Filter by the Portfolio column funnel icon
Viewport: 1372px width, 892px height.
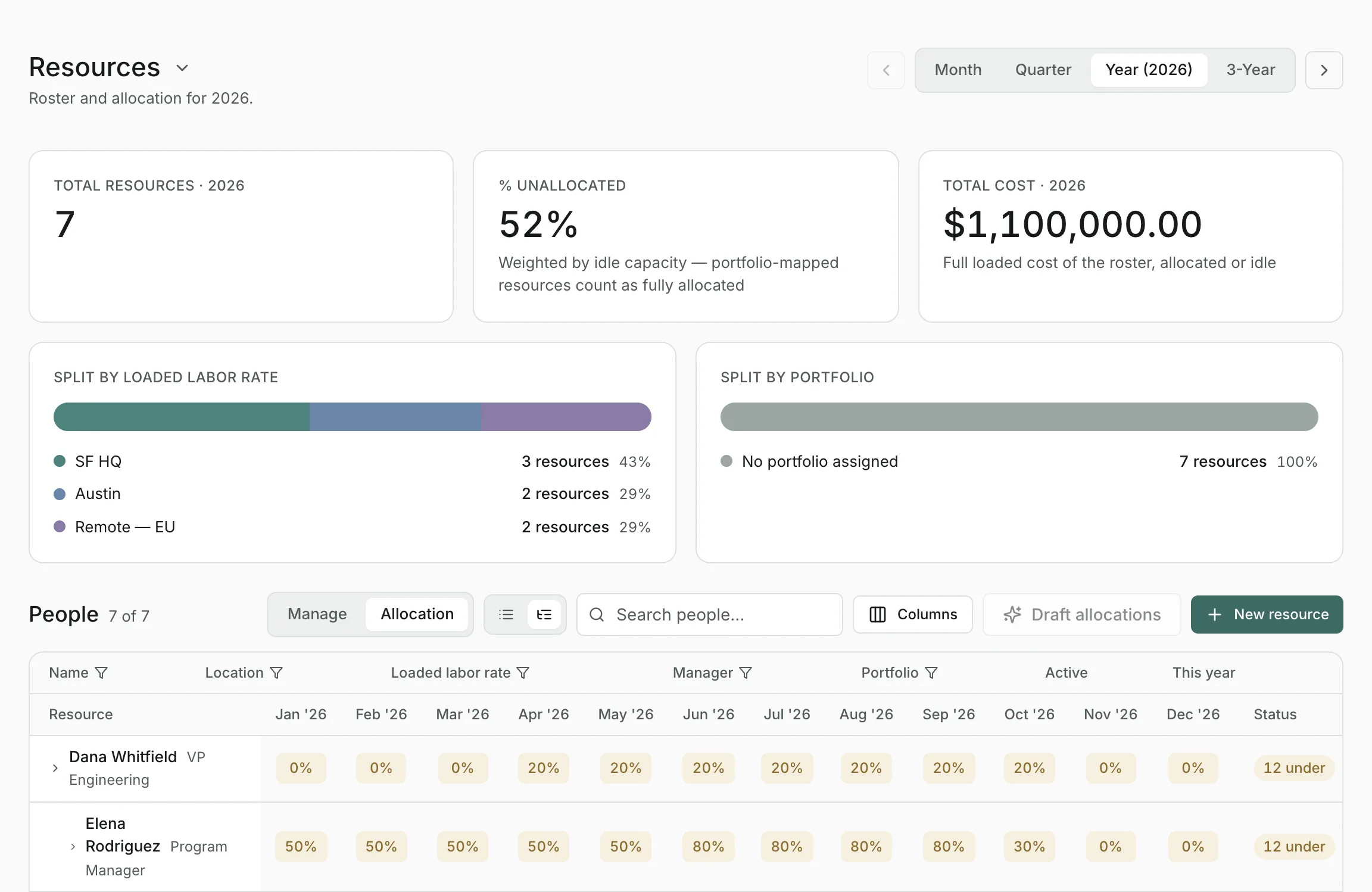point(931,673)
